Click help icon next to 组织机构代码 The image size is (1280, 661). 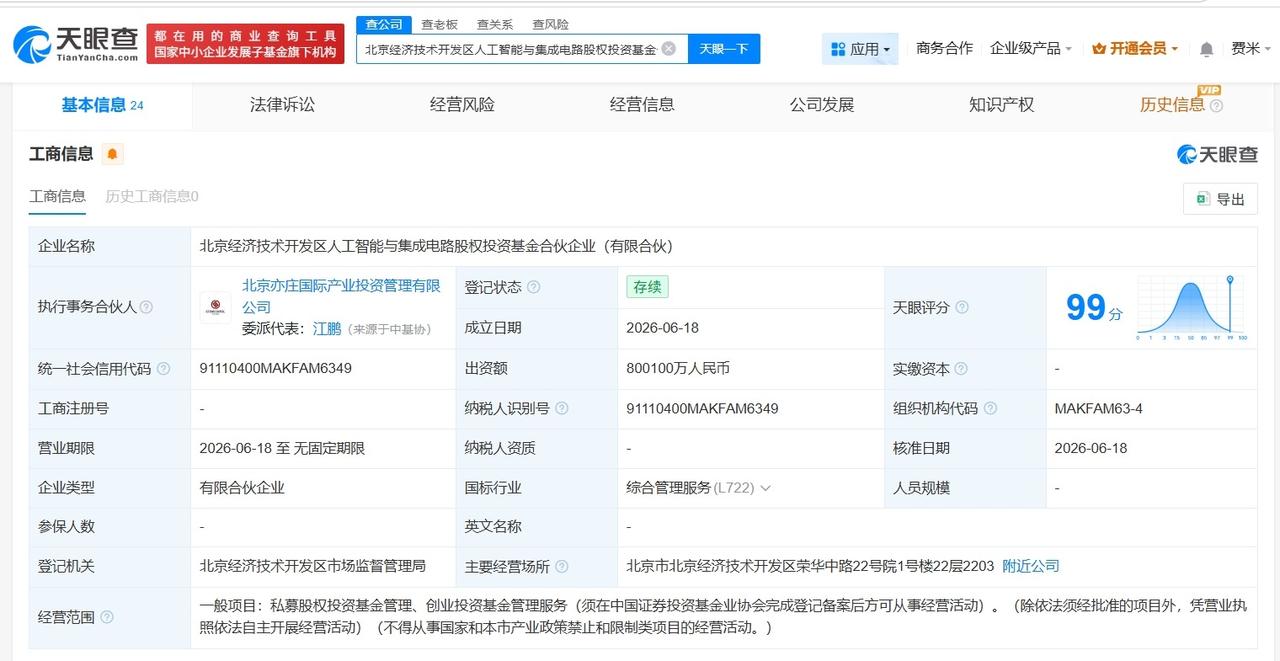pos(990,408)
